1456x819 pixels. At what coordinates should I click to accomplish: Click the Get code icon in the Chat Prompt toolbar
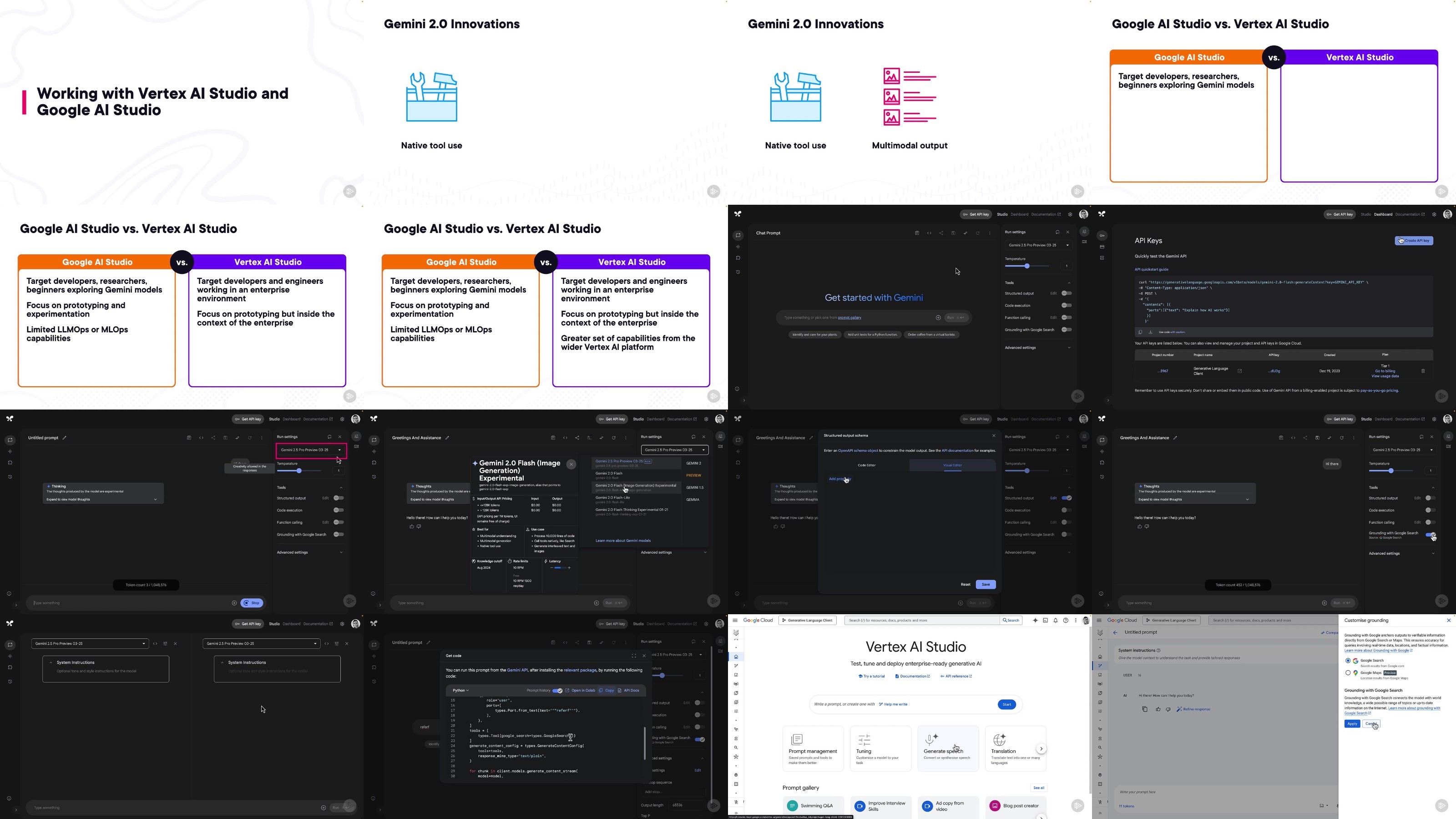pos(929,233)
